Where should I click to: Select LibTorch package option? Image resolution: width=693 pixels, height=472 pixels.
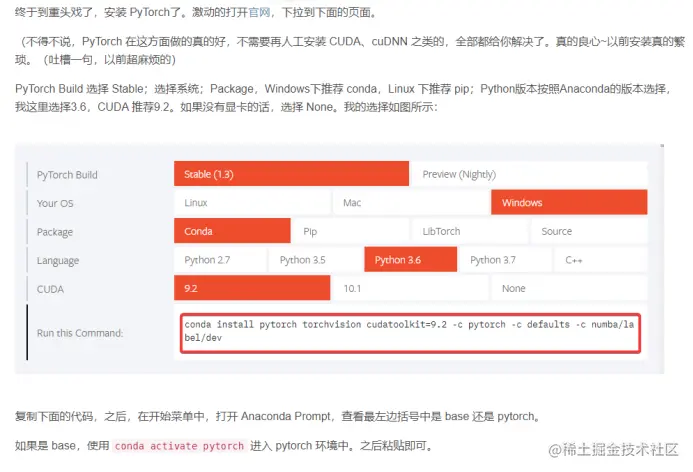point(469,231)
